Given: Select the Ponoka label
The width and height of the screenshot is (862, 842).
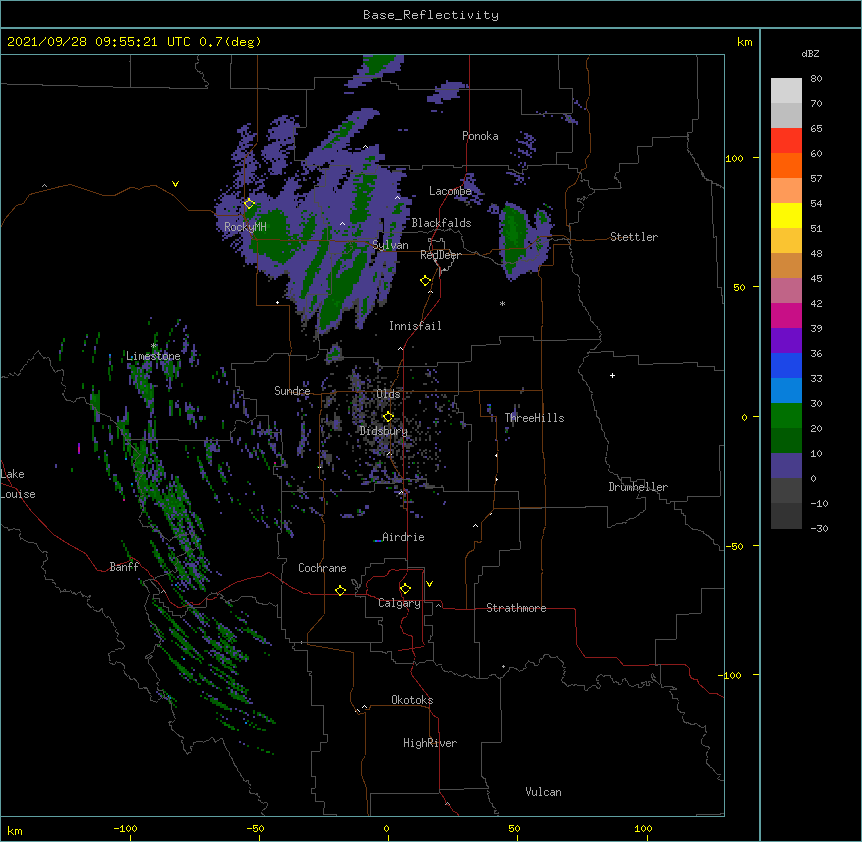Looking at the screenshot, I should (x=480, y=136).
